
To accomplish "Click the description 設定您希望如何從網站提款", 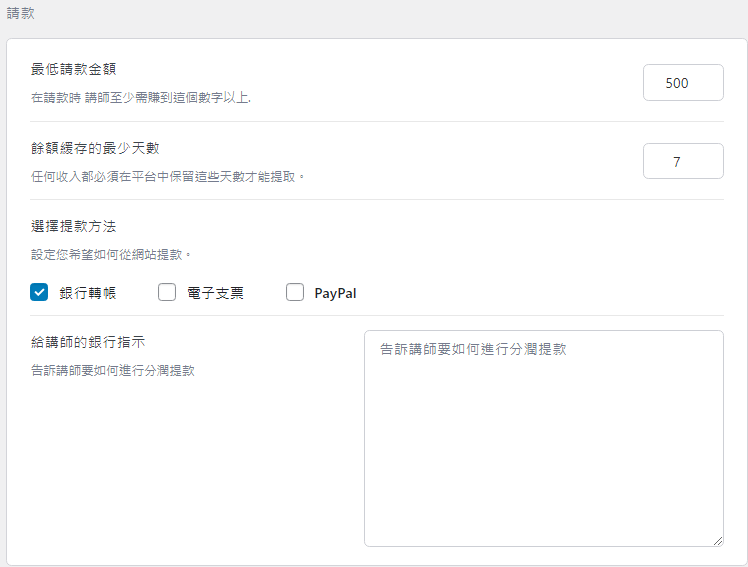I will pos(111,255).
